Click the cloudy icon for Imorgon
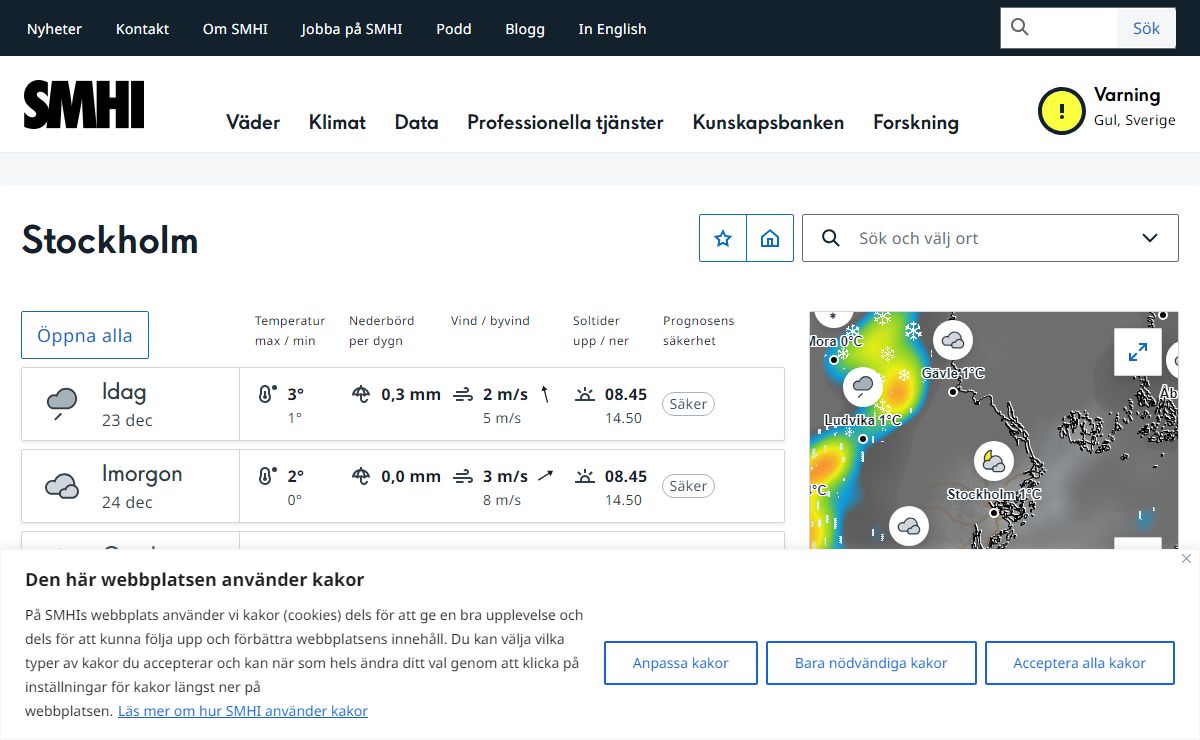This screenshot has width=1200, height=740. click(62, 486)
